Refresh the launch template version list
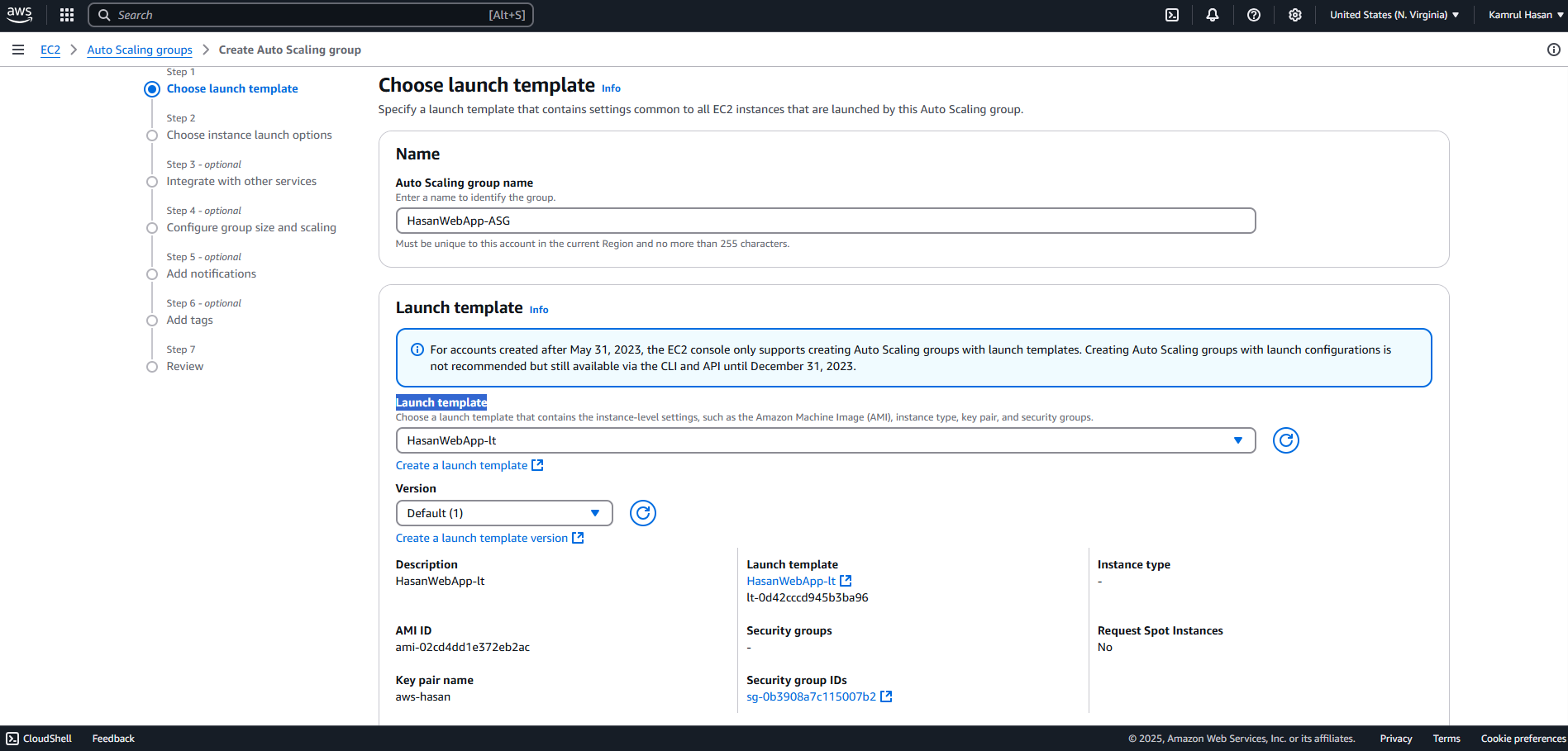The width and height of the screenshot is (1568, 751). click(643, 513)
